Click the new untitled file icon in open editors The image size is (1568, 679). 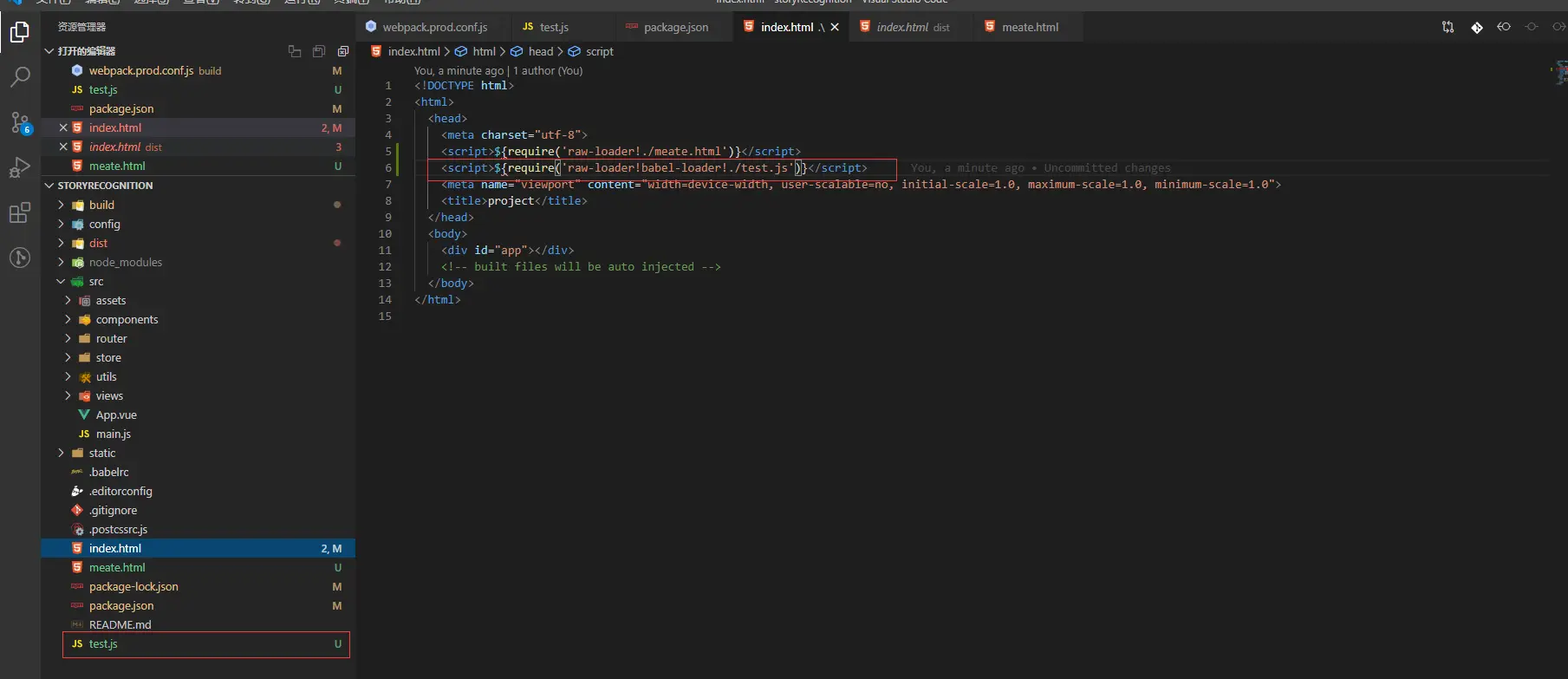[x=295, y=51]
